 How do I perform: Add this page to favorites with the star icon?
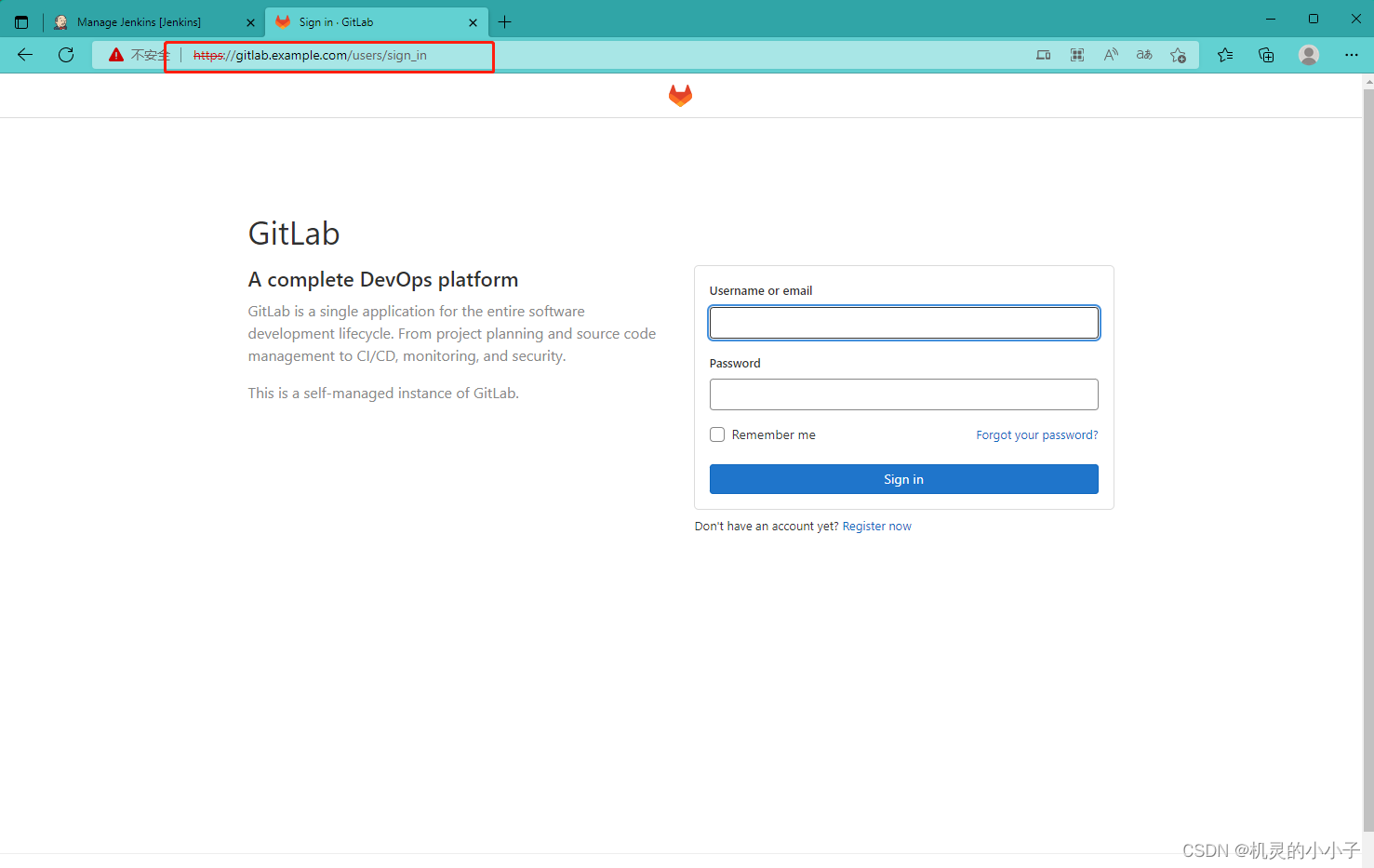pyautogui.click(x=1178, y=55)
